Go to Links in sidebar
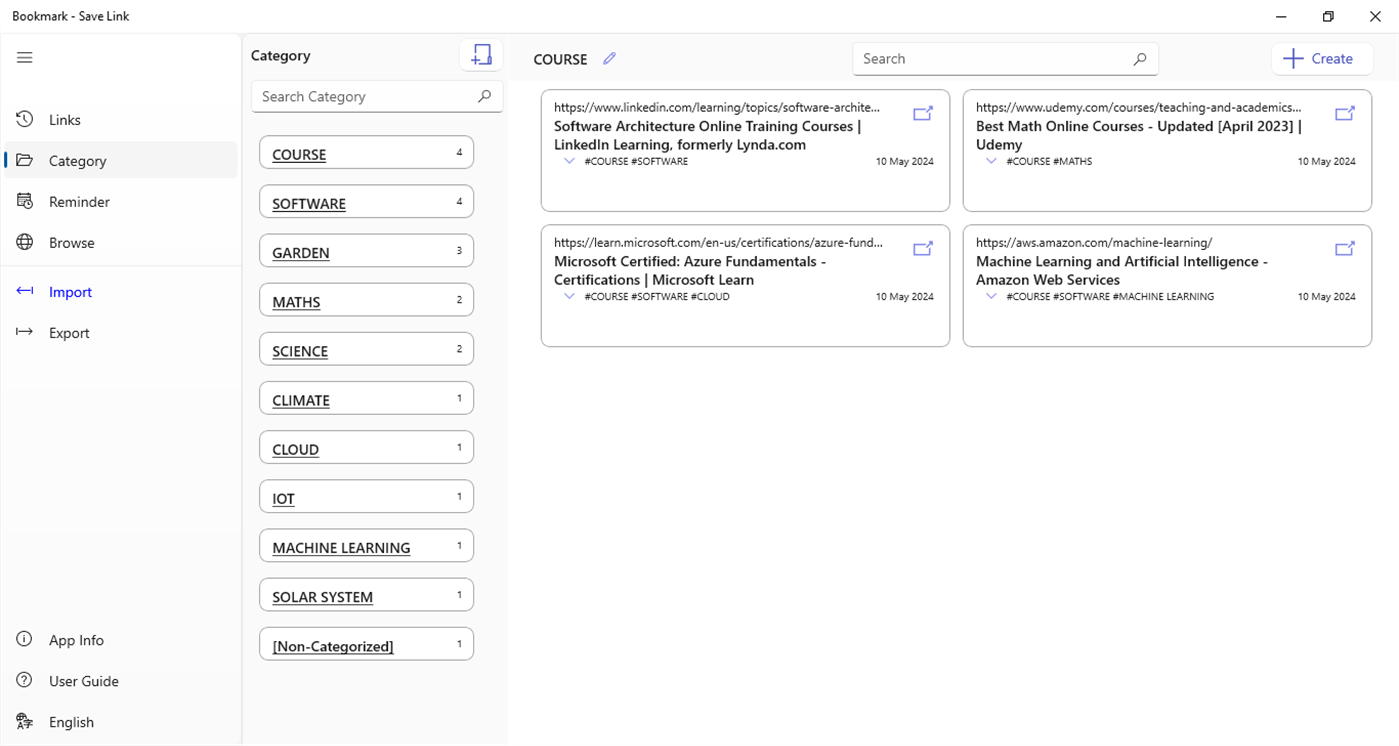Viewport: 1399px width, 746px height. tap(64, 120)
